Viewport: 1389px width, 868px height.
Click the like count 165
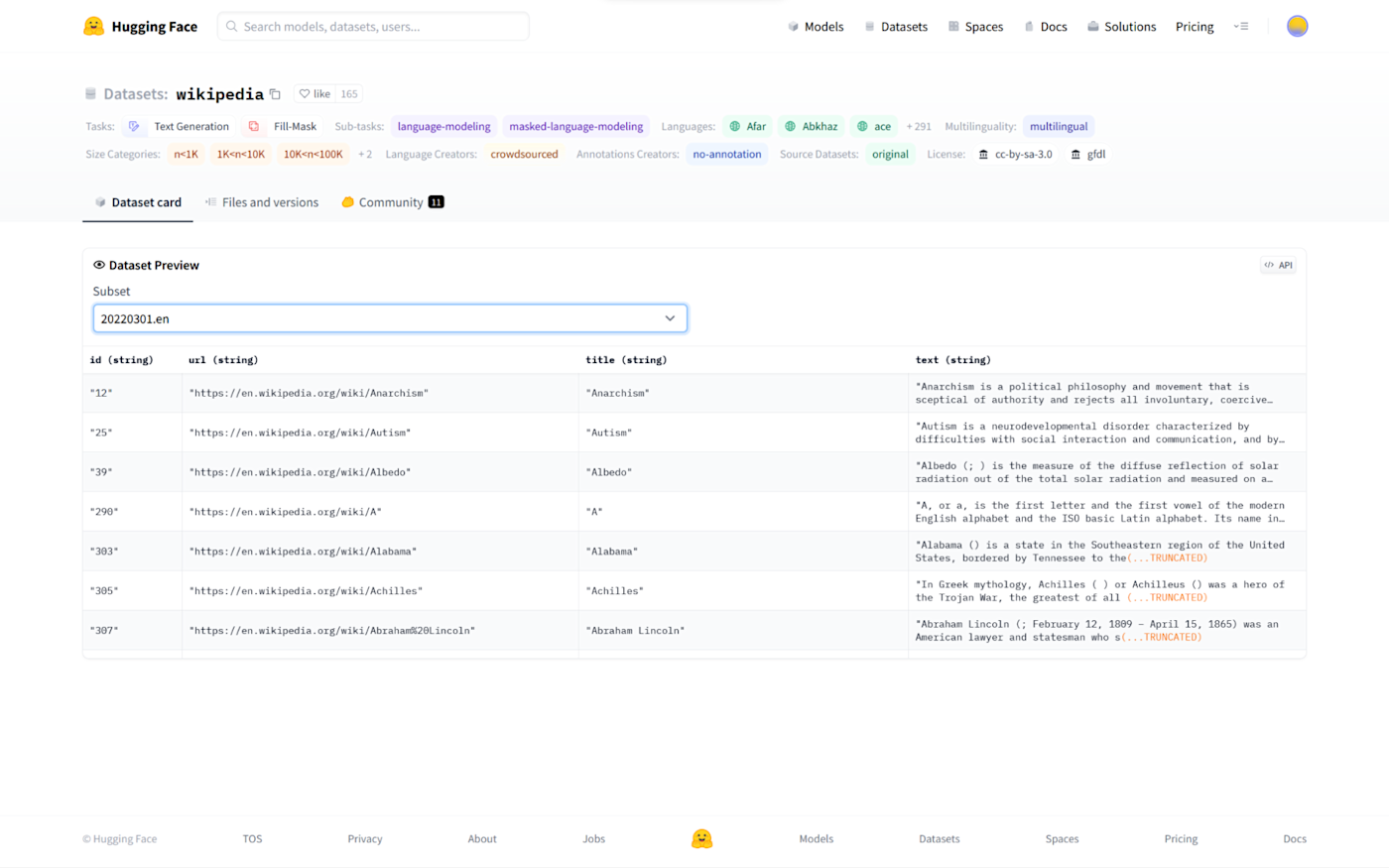pyautogui.click(x=349, y=94)
